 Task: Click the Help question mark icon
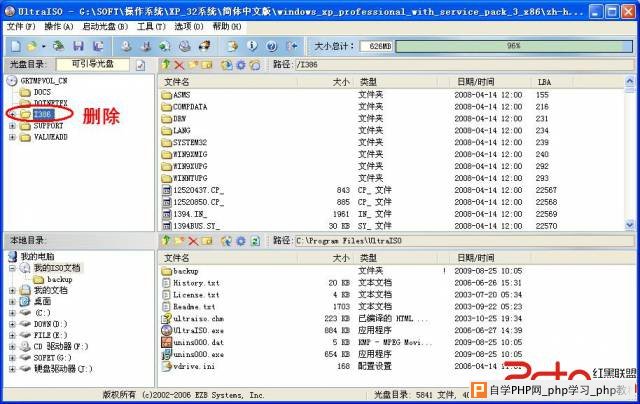272,46
